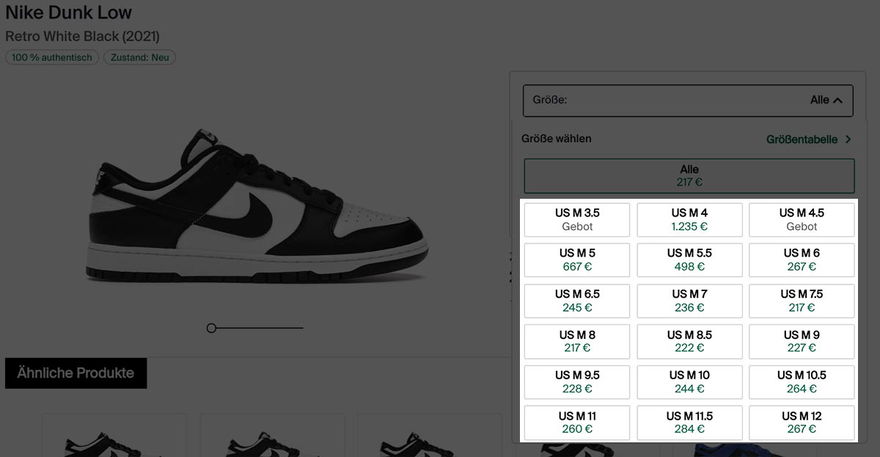This screenshot has height=457, width=880.
Task: Pick size US M 6.5 at 245 €
Action: coord(577,301)
